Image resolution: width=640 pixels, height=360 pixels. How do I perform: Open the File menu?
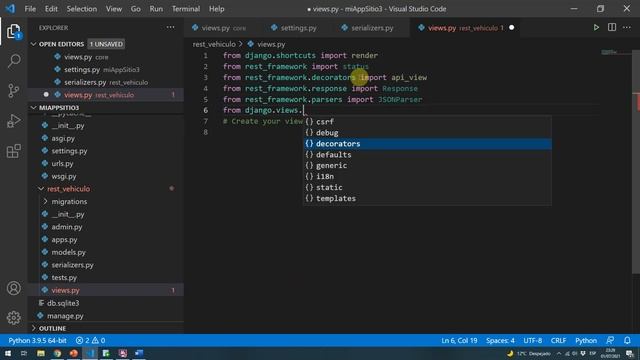pyautogui.click(x=30, y=9)
